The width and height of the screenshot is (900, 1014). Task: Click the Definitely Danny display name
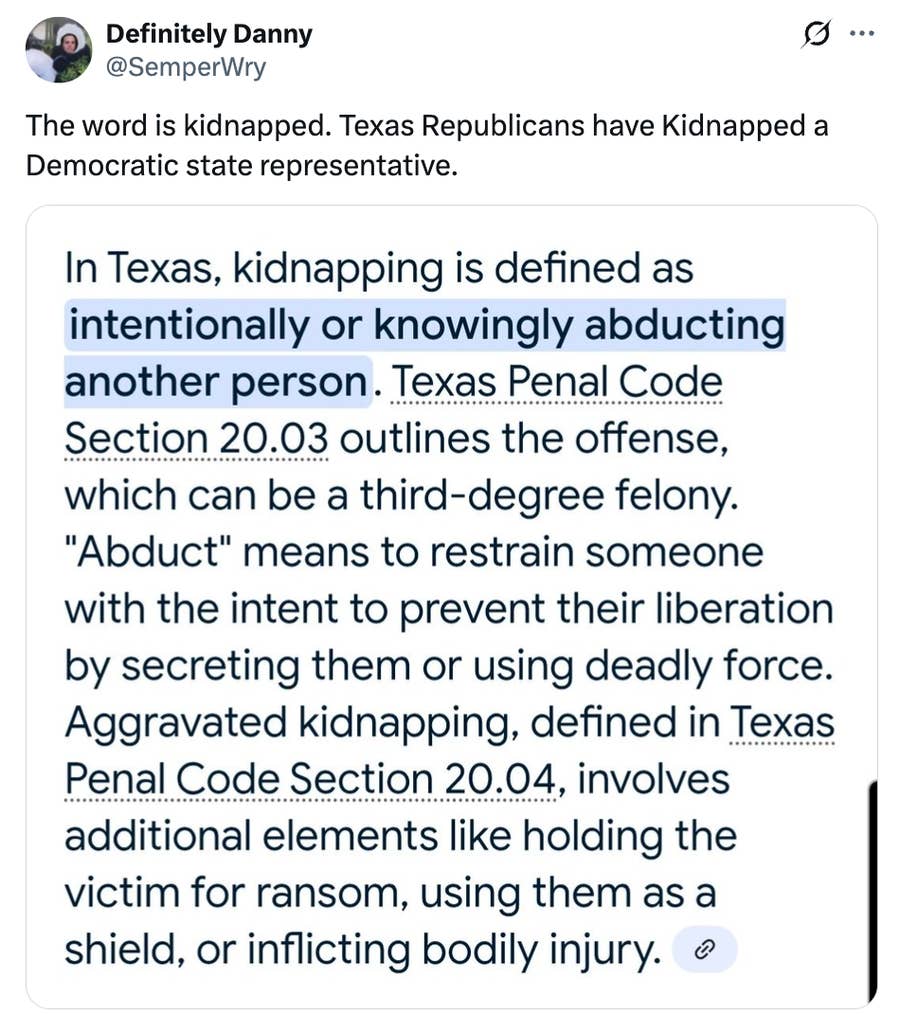(208, 34)
